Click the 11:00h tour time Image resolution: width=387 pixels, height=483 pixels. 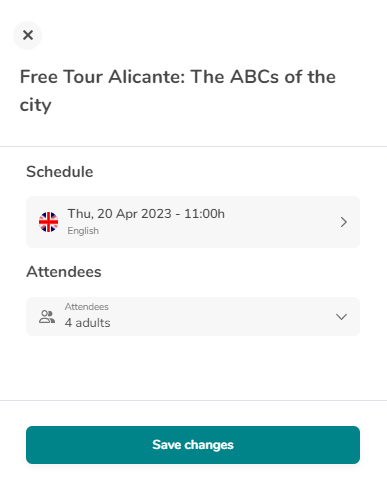(x=204, y=214)
